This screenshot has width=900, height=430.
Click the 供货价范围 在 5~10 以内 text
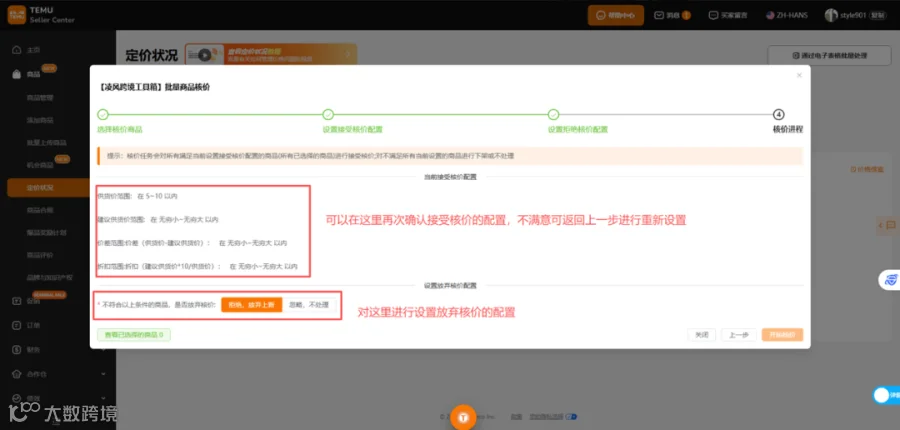tap(137, 196)
